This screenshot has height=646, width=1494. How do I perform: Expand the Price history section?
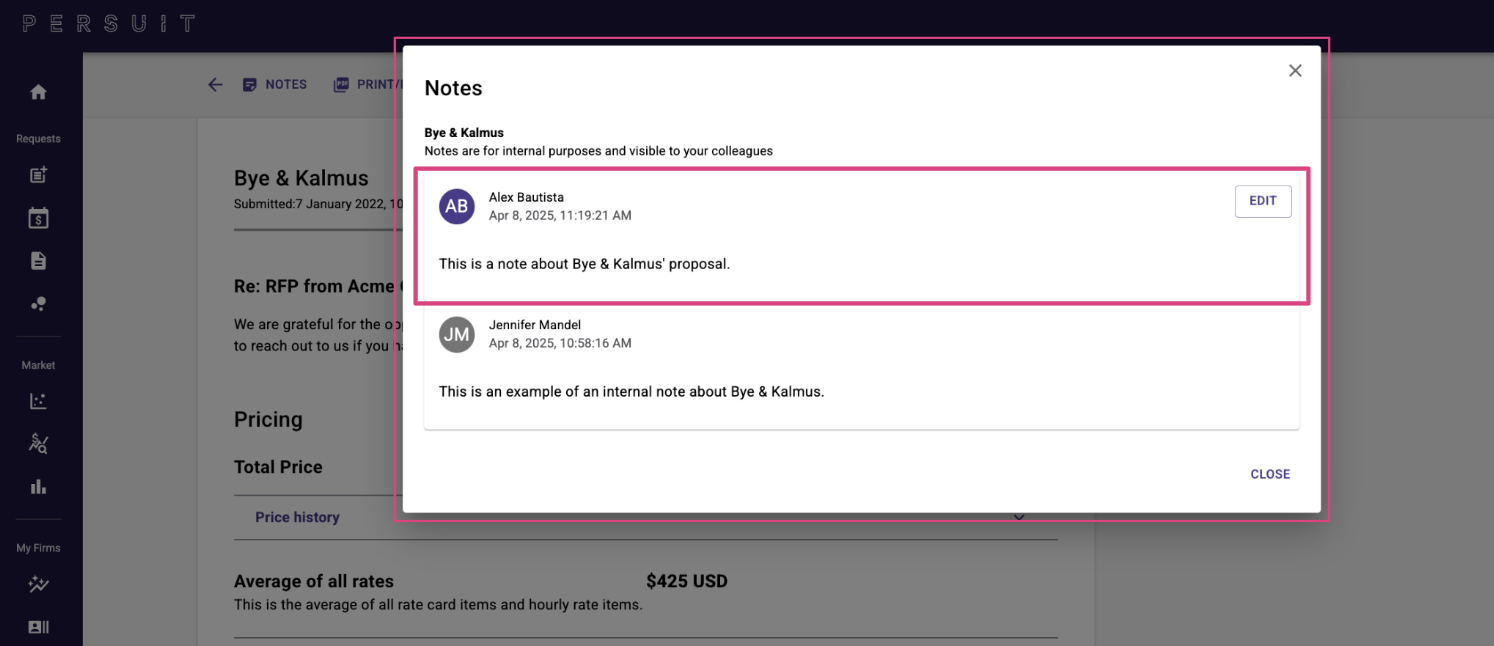tap(645, 517)
